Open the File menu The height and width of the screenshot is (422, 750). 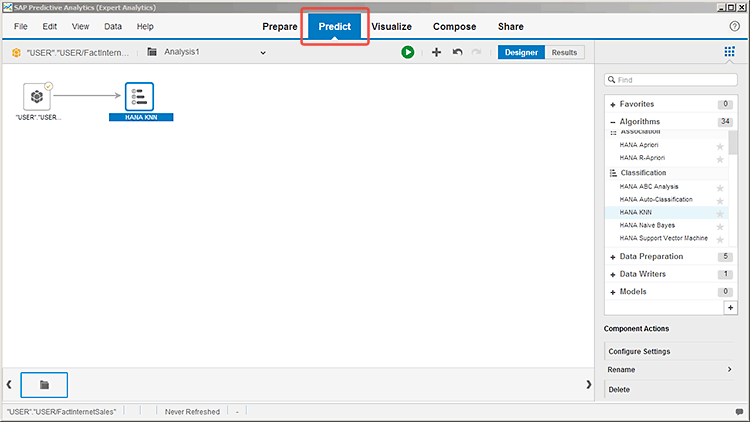[x=21, y=26]
